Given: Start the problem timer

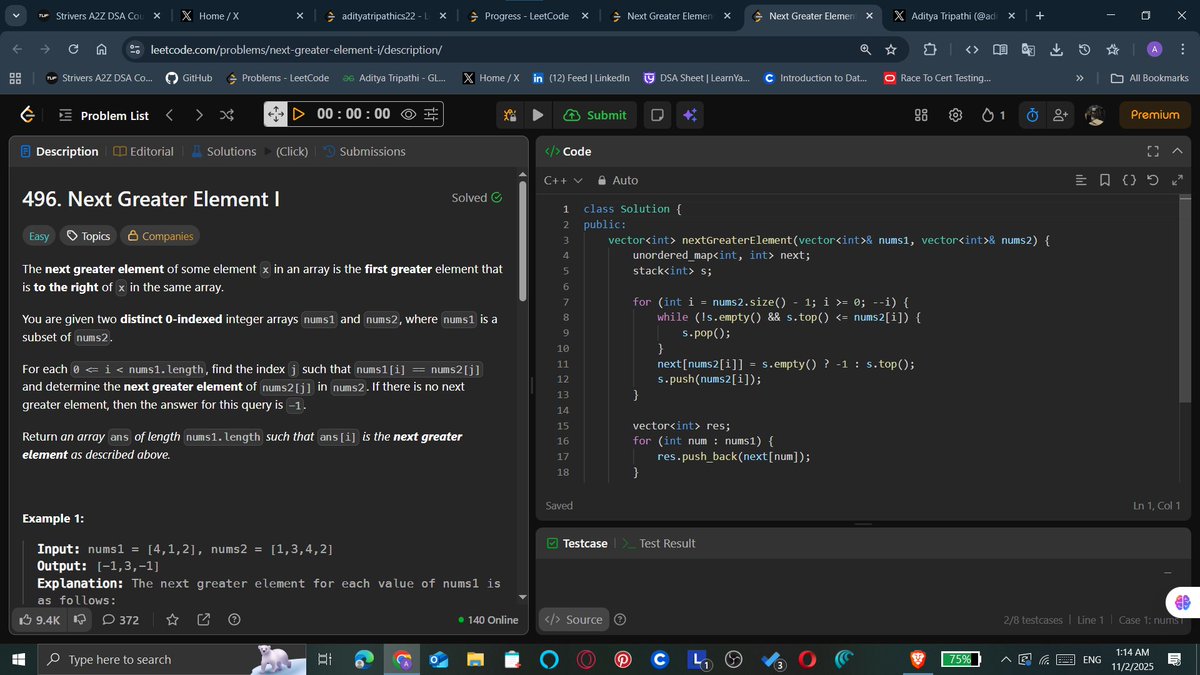Looking at the screenshot, I should 298,114.
